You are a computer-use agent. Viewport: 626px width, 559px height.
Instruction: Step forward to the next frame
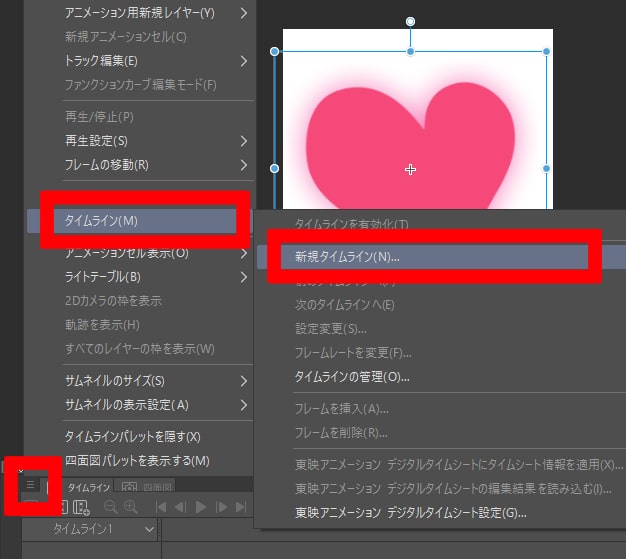point(221,507)
